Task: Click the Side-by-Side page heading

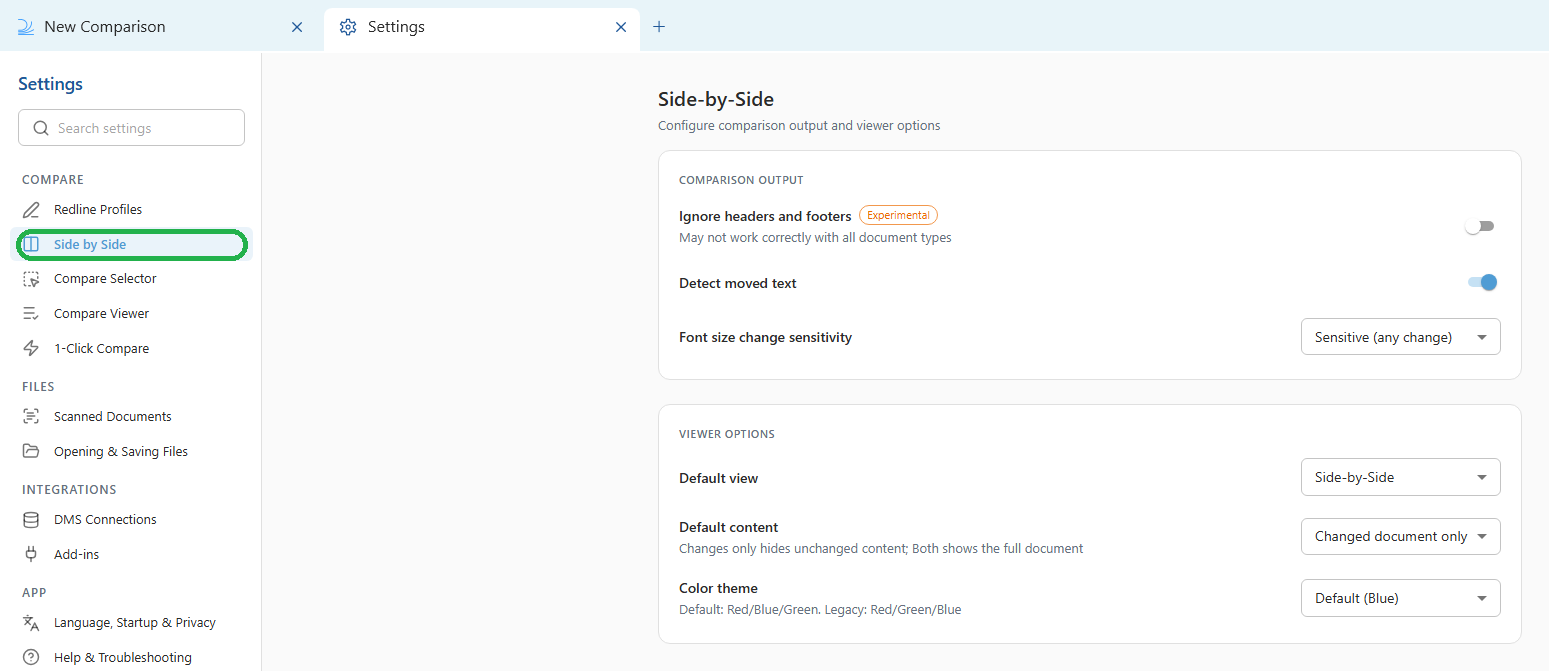Action: [x=716, y=99]
